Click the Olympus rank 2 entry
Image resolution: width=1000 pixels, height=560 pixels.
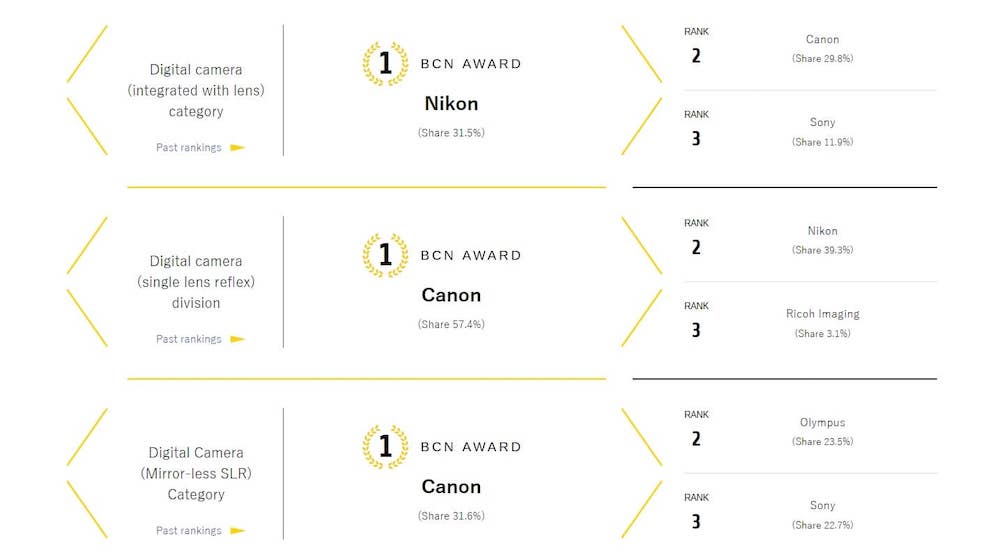pyautogui.click(x=822, y=423)
